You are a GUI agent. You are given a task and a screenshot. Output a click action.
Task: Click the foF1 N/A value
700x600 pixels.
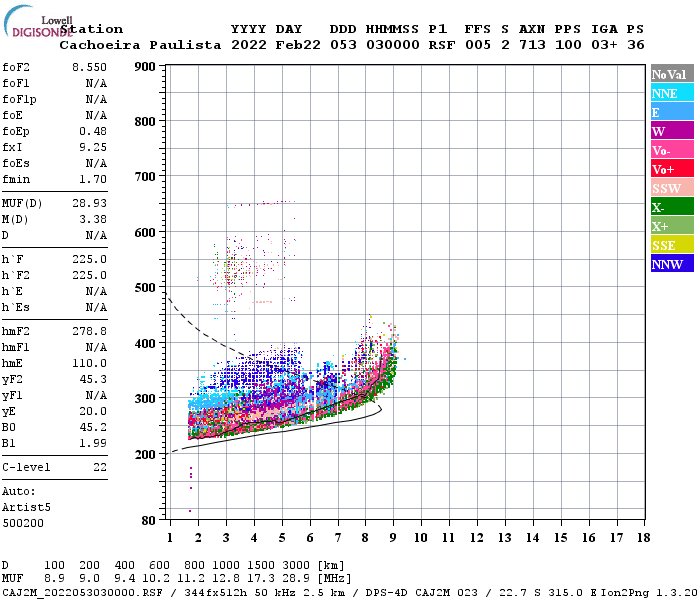96,83
